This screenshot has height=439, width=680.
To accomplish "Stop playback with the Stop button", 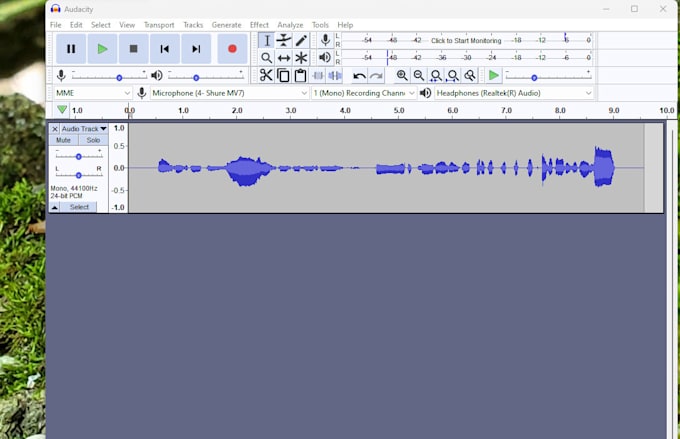I will (134, 49).
